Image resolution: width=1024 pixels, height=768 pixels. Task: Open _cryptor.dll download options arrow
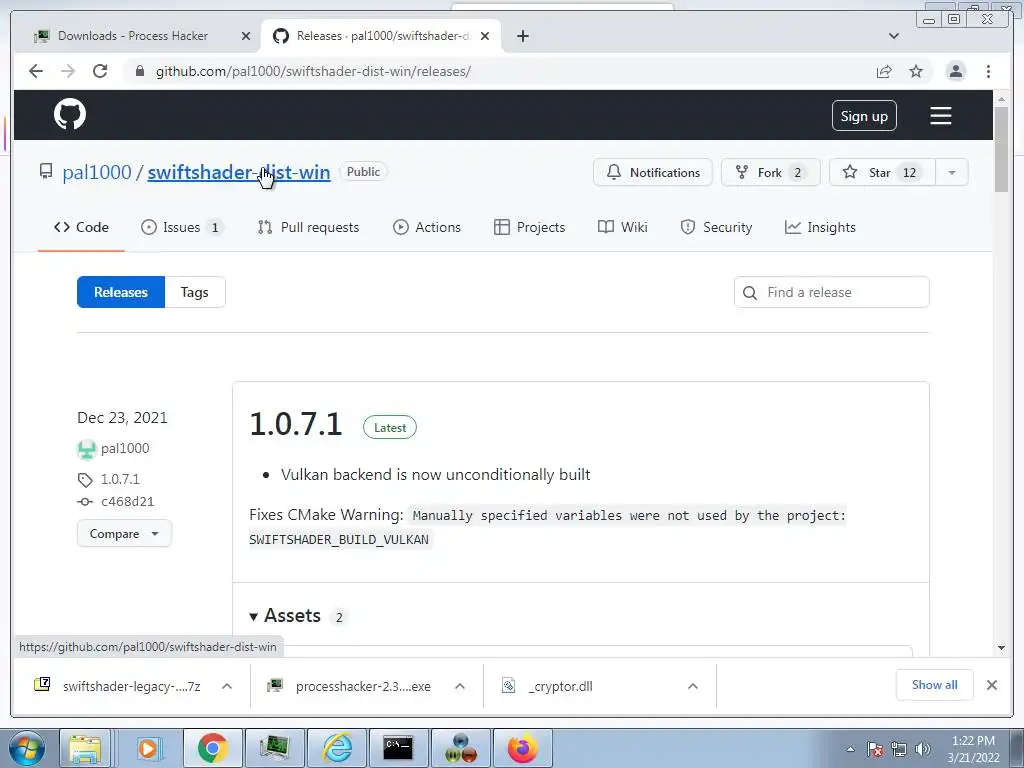point(693,686)
